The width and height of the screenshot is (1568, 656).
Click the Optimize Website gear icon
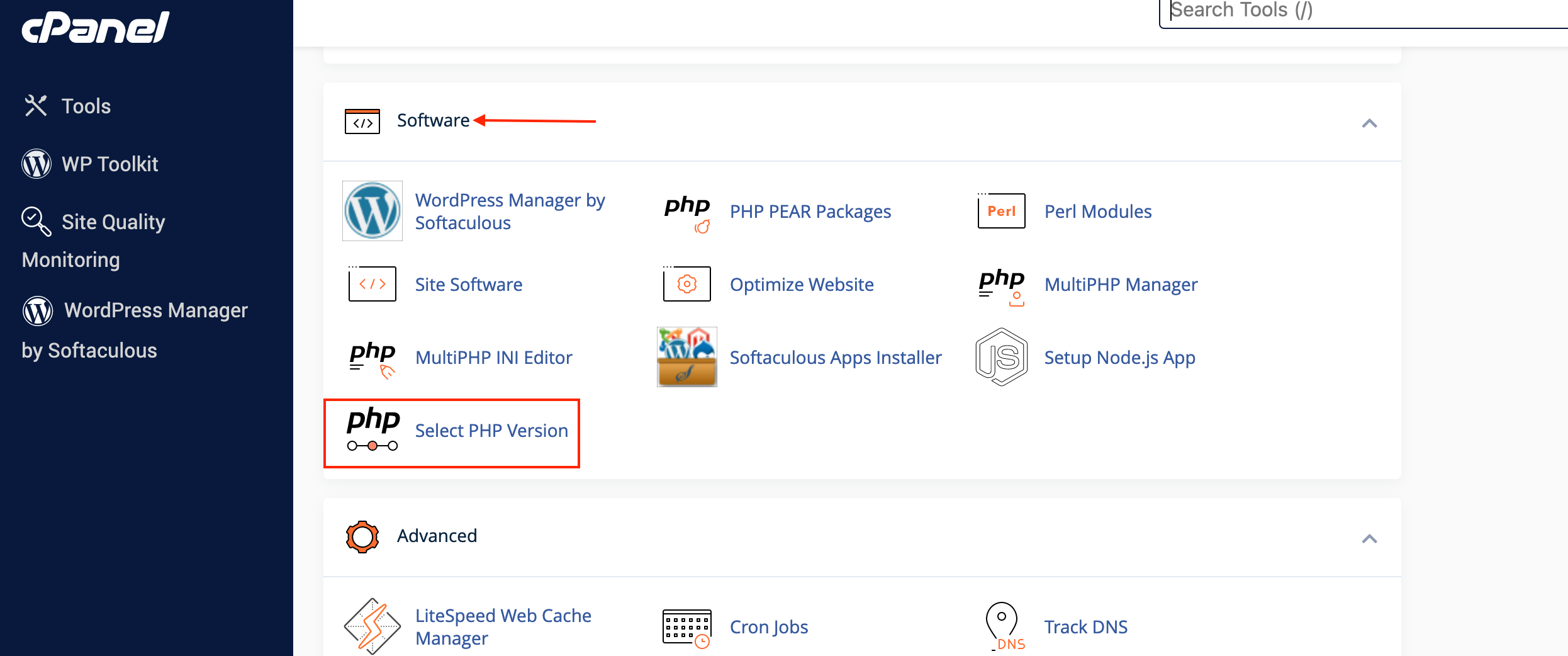(x=687, y=284)
